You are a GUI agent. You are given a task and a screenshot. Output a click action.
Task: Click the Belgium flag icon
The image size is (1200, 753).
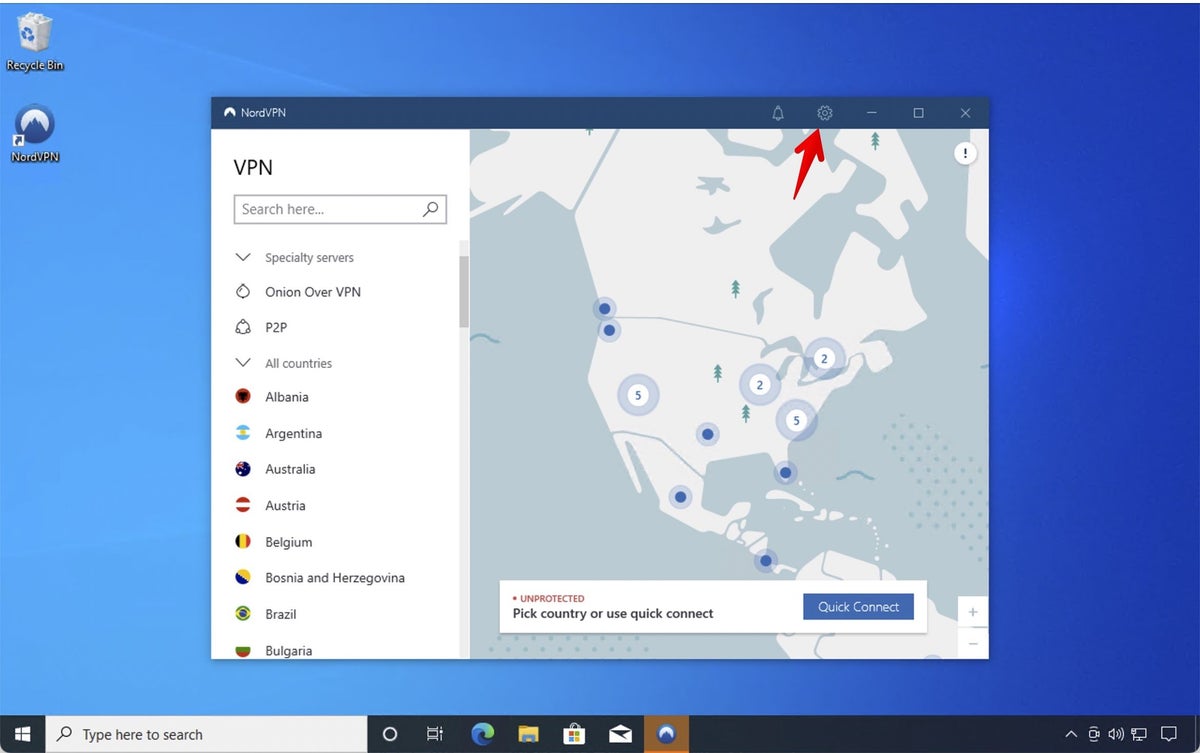click(242, 541)
